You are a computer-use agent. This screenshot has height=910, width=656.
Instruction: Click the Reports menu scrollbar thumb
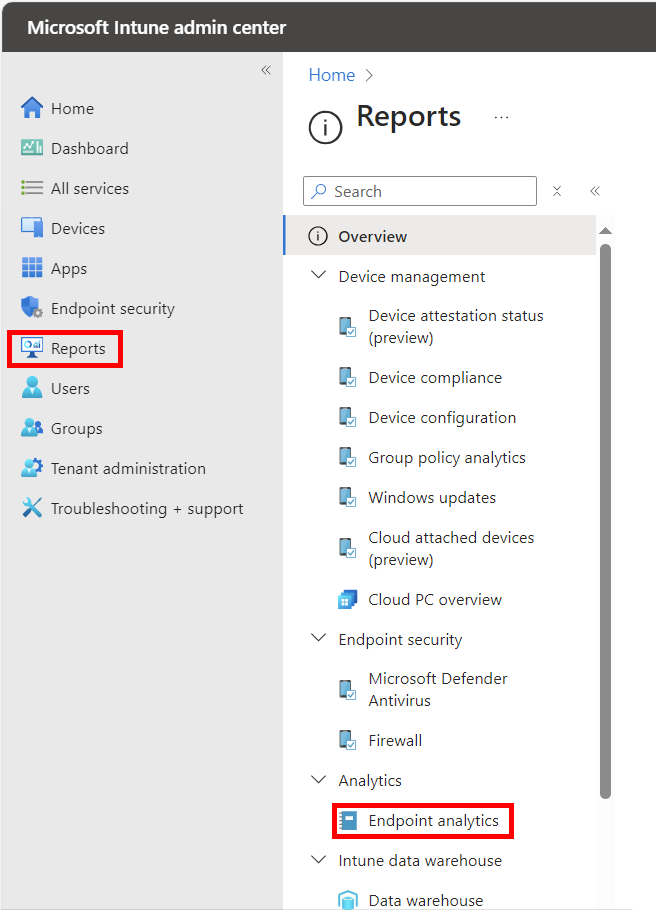(605, 521)
